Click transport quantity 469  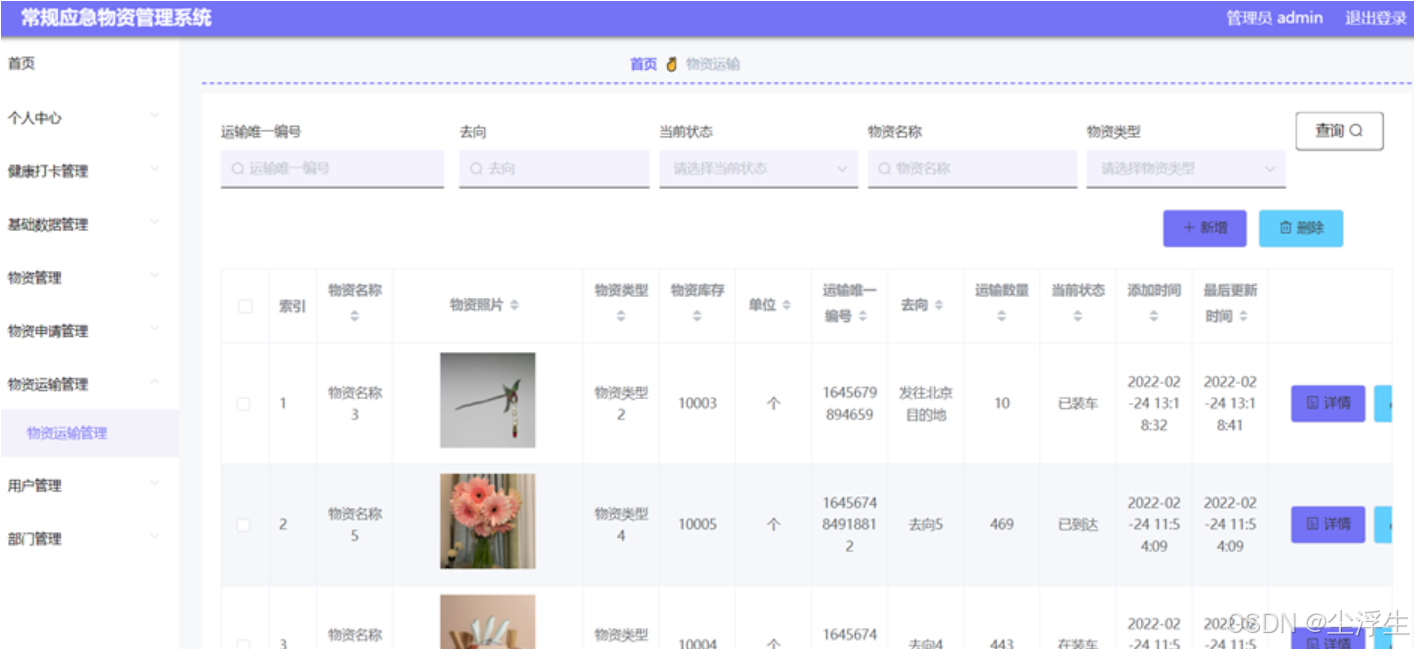[1002, 525]
